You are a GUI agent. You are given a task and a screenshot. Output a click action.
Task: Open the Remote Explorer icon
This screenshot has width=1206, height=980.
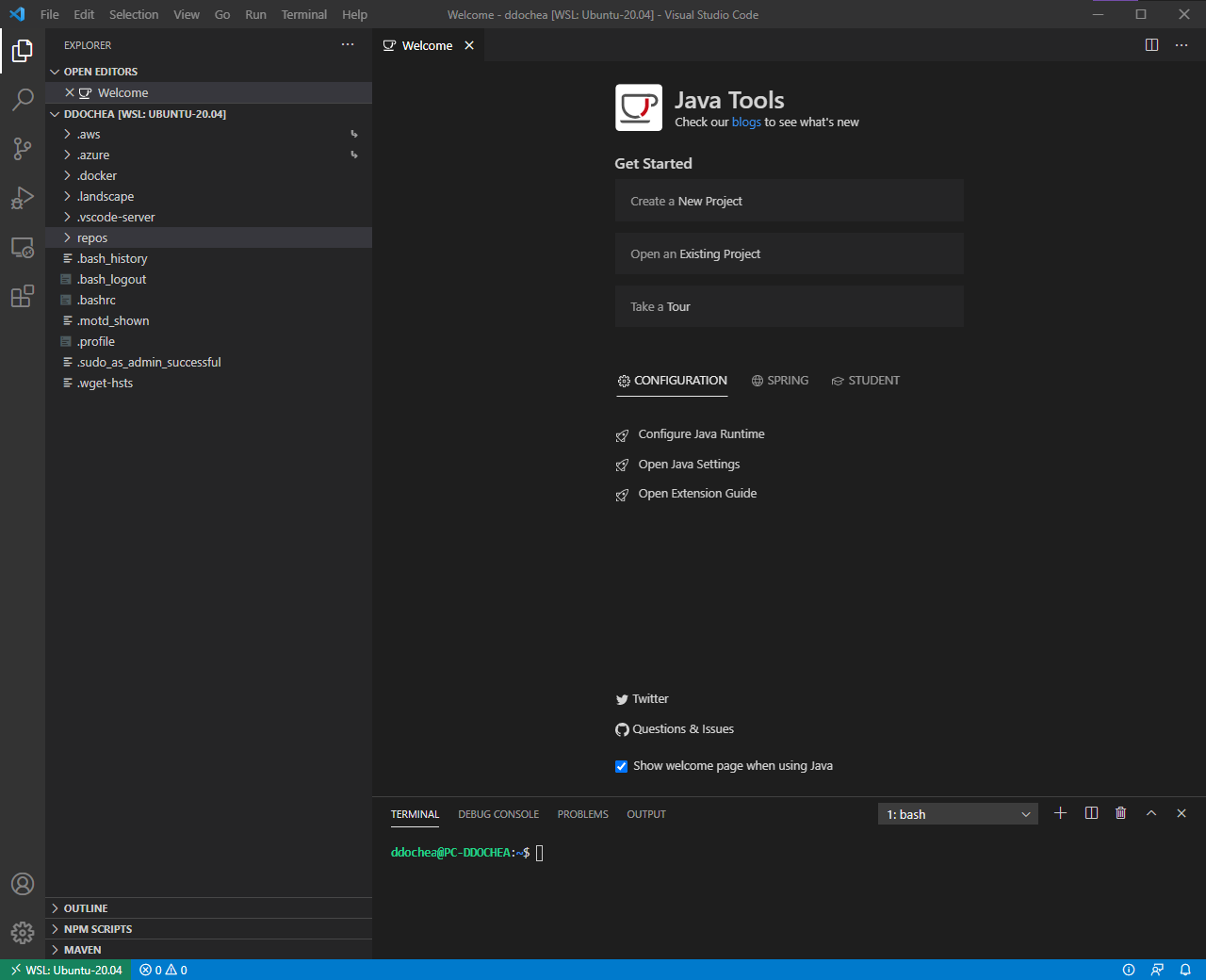23,247
